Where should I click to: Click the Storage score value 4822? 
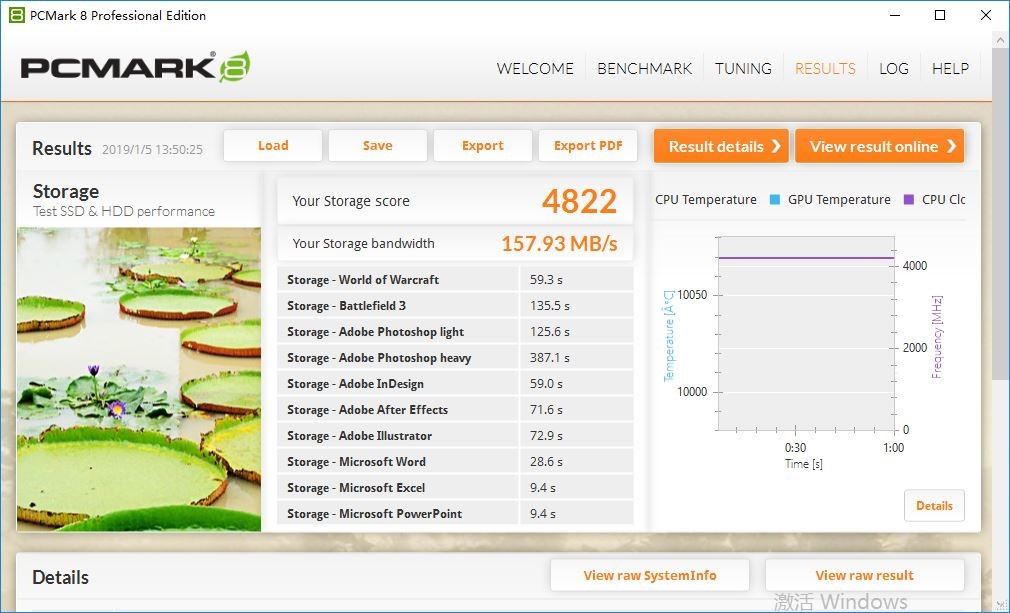[579, 201]
